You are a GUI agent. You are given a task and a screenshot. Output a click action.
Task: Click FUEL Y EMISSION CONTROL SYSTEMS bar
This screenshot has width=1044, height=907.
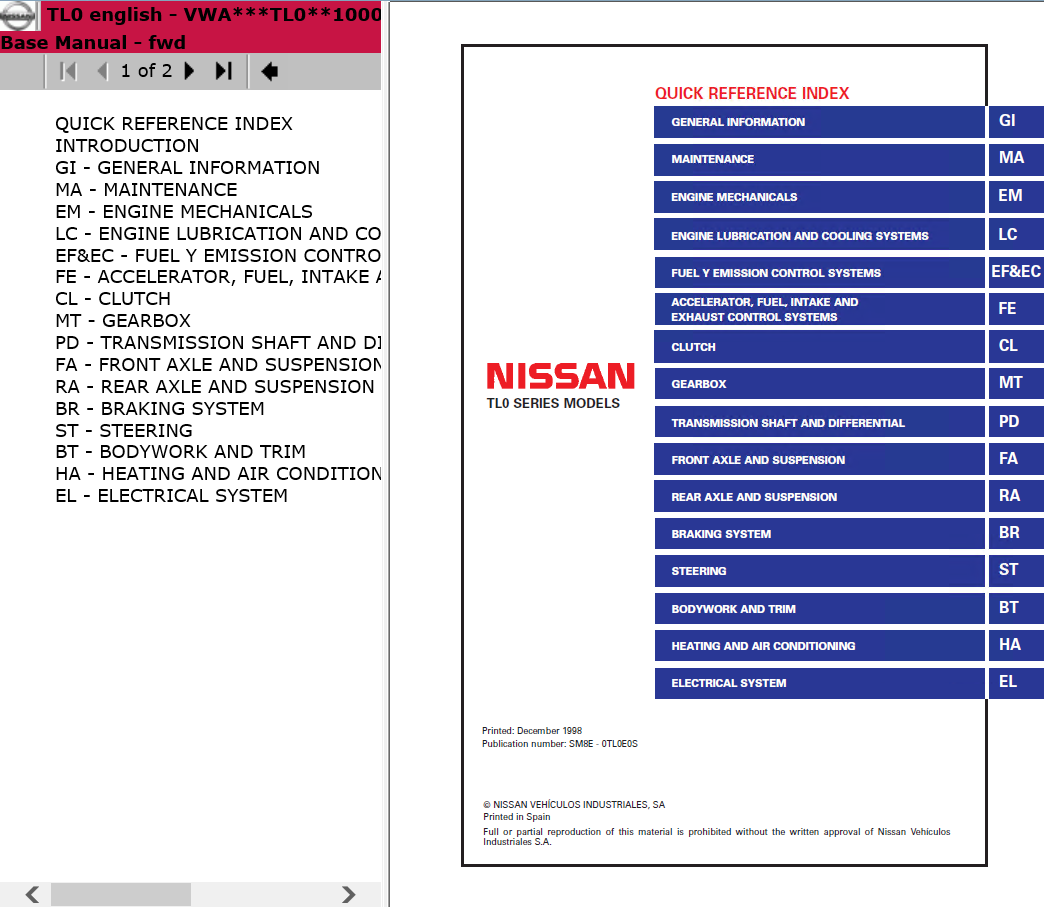(x=819, y=273)
